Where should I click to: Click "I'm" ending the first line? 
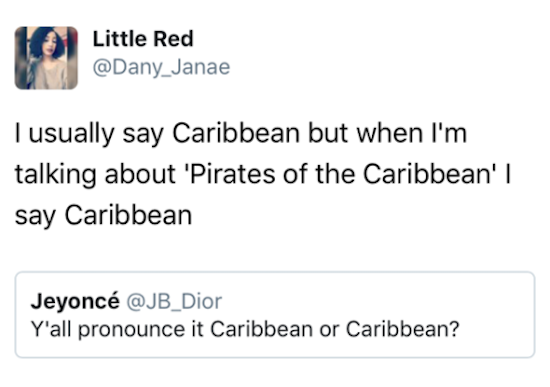449,133
